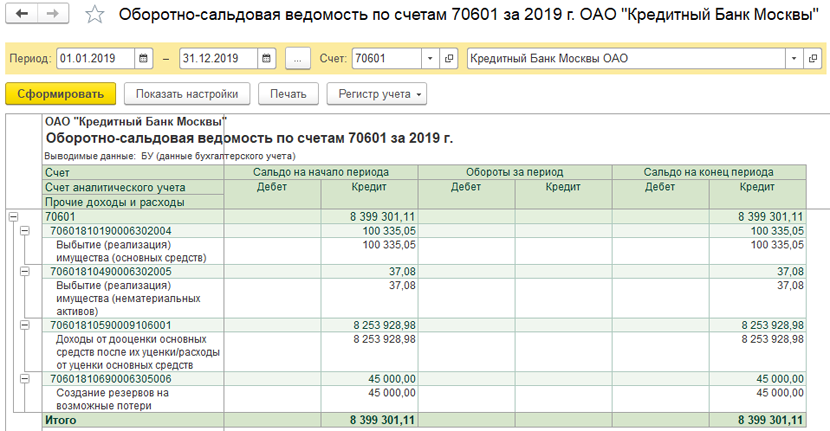Click the period selection ellipsis button

(298, 59)
